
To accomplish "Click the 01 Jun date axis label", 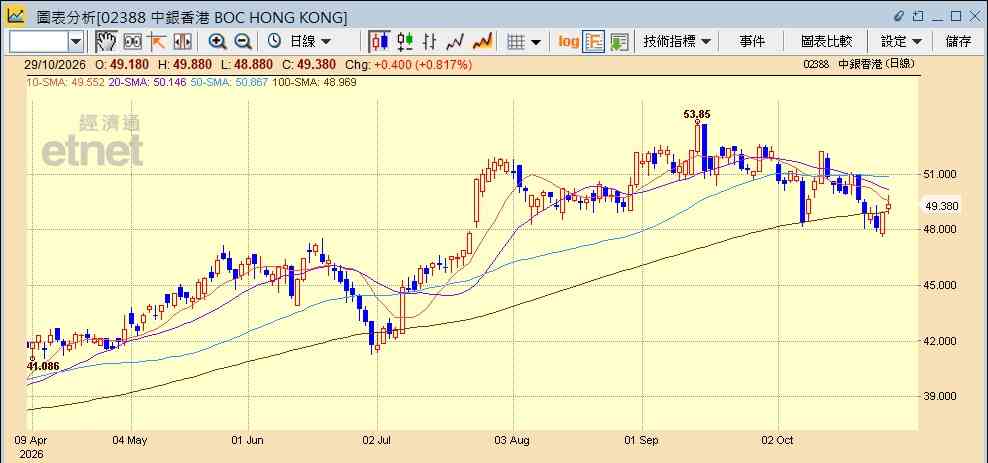I will pos(248,440).
